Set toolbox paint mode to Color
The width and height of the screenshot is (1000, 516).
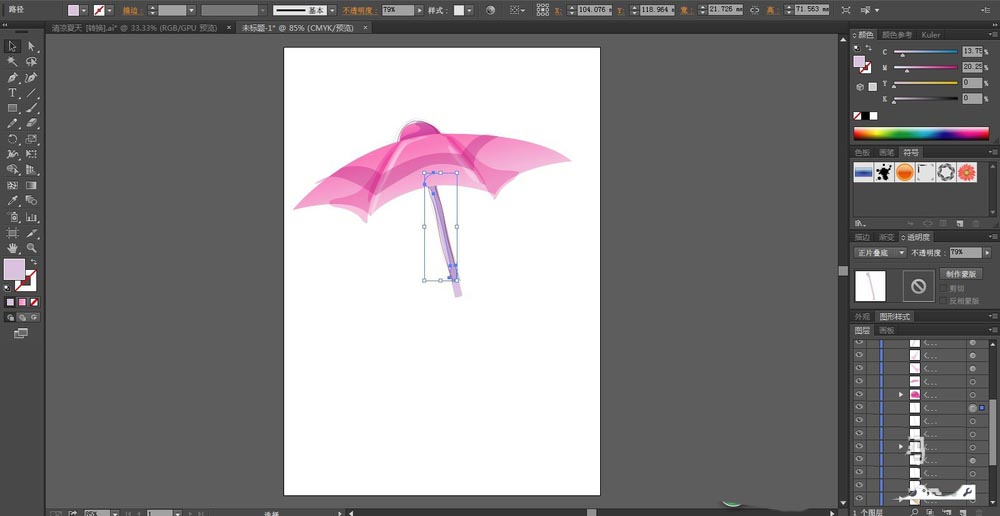tap(10, 302)
